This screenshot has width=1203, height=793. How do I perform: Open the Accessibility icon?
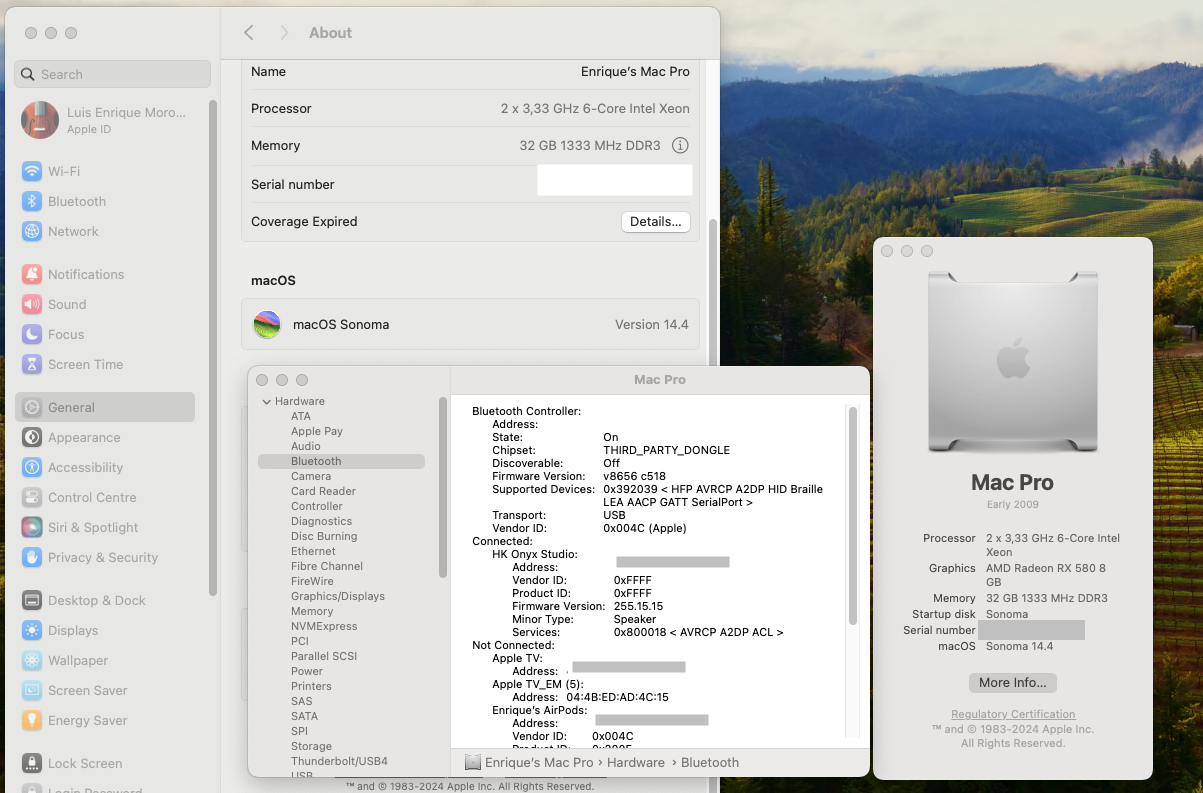coord(32,467)
